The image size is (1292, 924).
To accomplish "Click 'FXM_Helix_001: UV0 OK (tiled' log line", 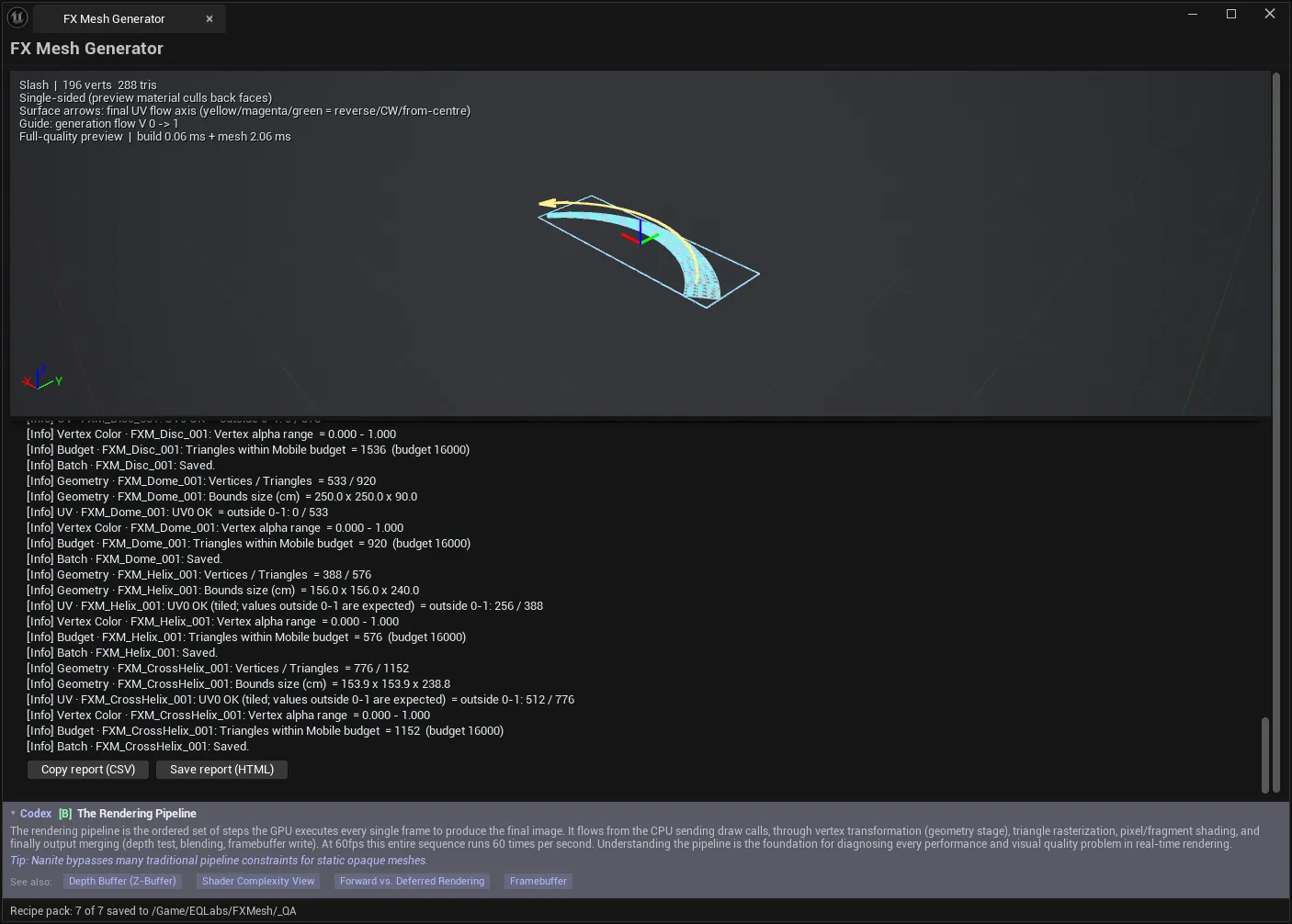I will [285, 606].
